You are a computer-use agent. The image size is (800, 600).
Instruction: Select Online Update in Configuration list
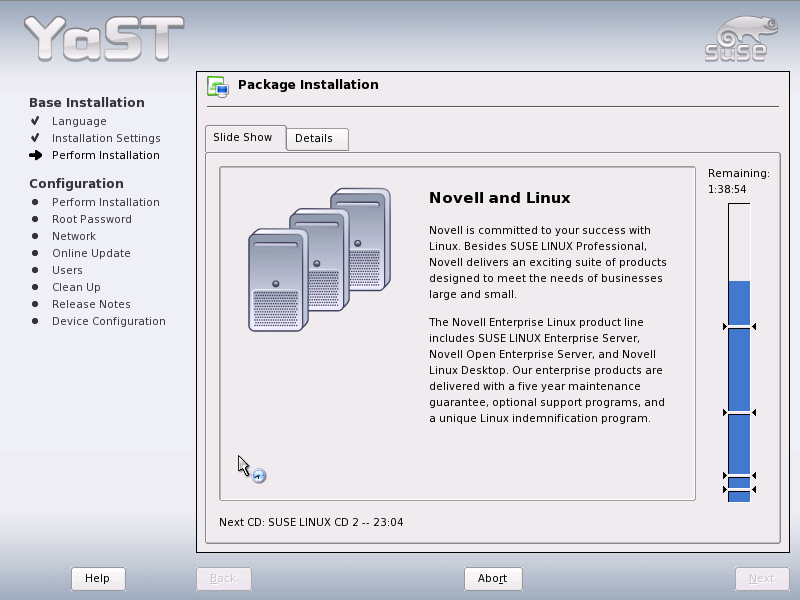91,253
